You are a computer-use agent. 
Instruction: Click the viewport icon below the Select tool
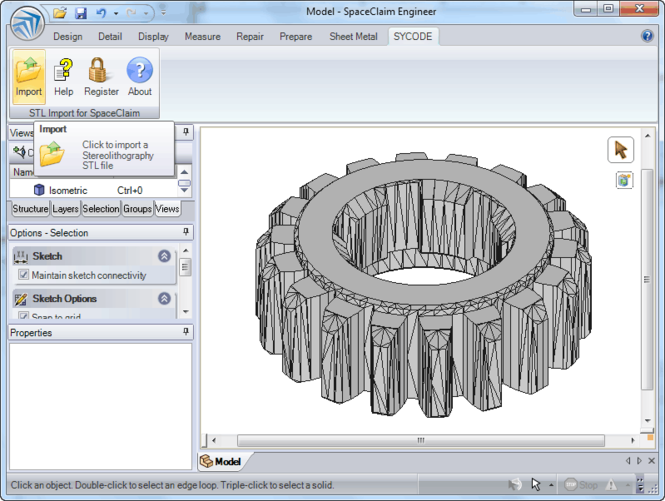624,180
